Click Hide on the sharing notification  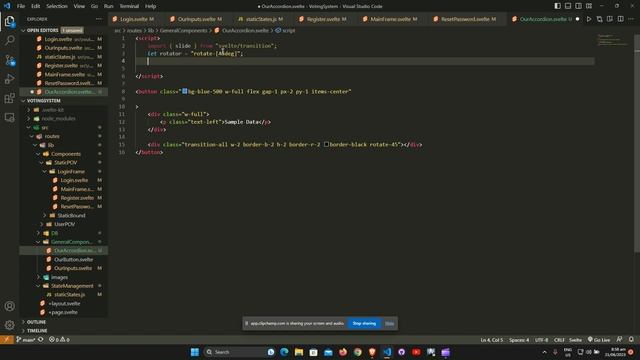click(389, 323)
